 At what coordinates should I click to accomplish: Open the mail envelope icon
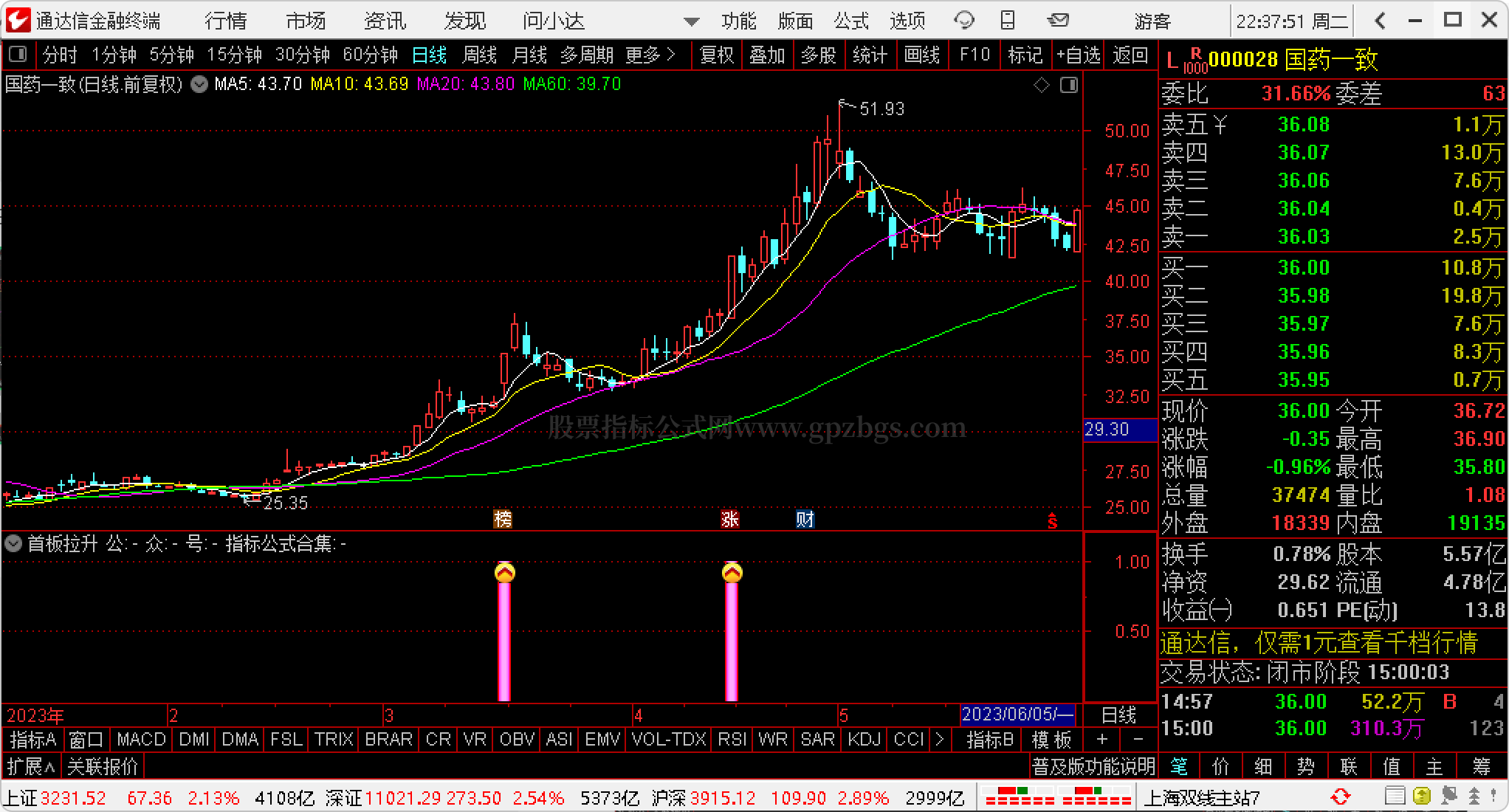point(1058,20)
